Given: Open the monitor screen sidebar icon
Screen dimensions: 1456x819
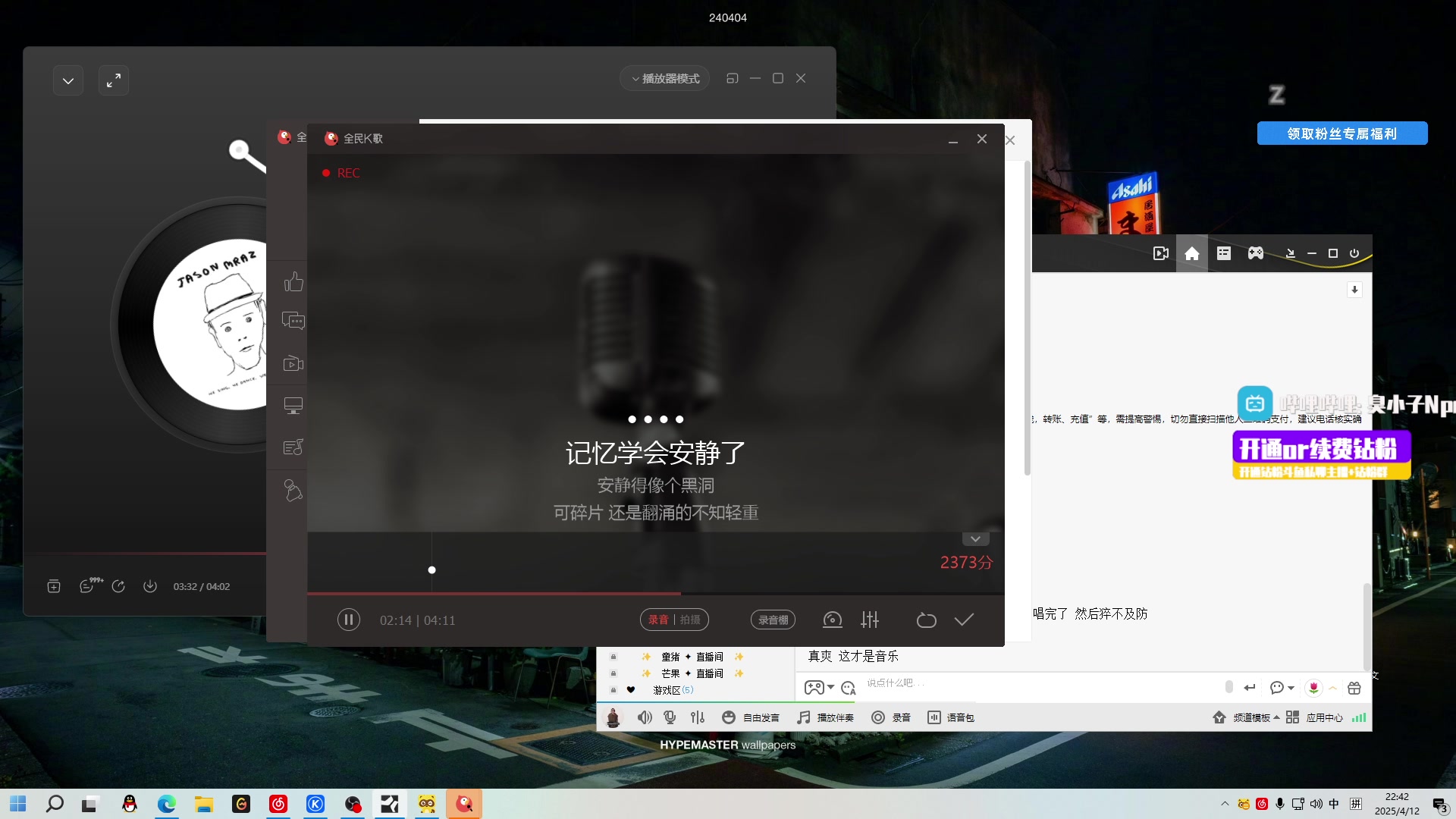Looking at the screenshot, I should coord(293,406).
